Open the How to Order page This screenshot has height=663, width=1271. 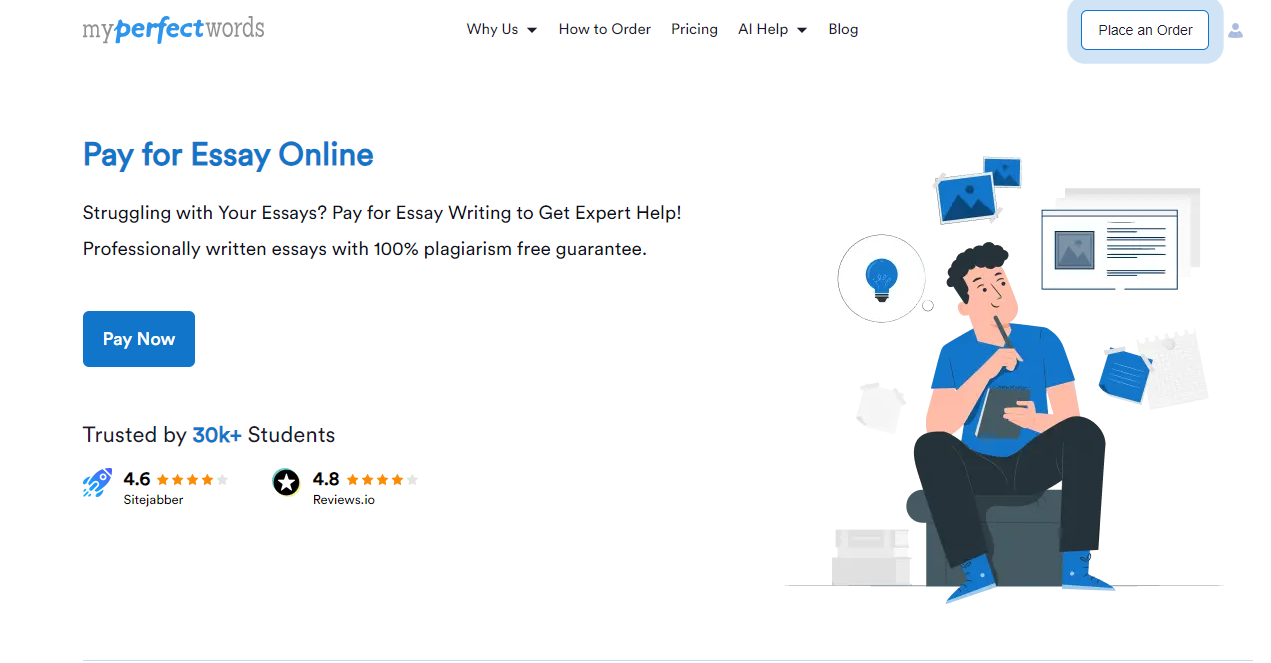pyautogui.click(x=604, y=29)
